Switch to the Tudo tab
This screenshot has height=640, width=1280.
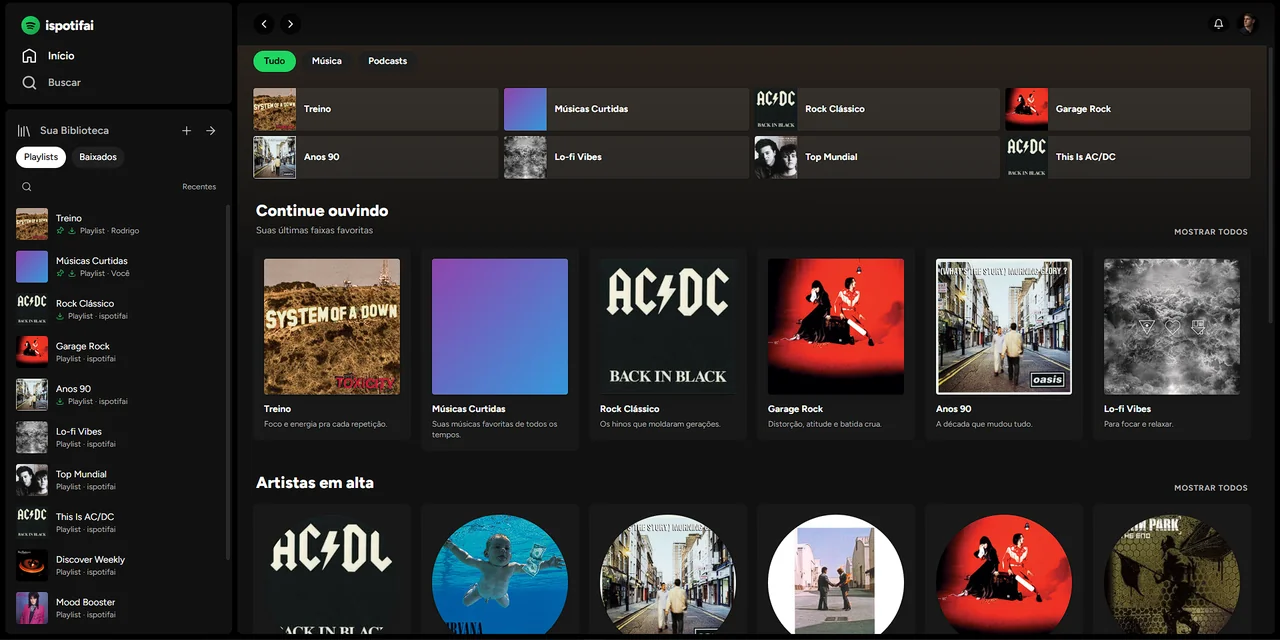(274, 61)
